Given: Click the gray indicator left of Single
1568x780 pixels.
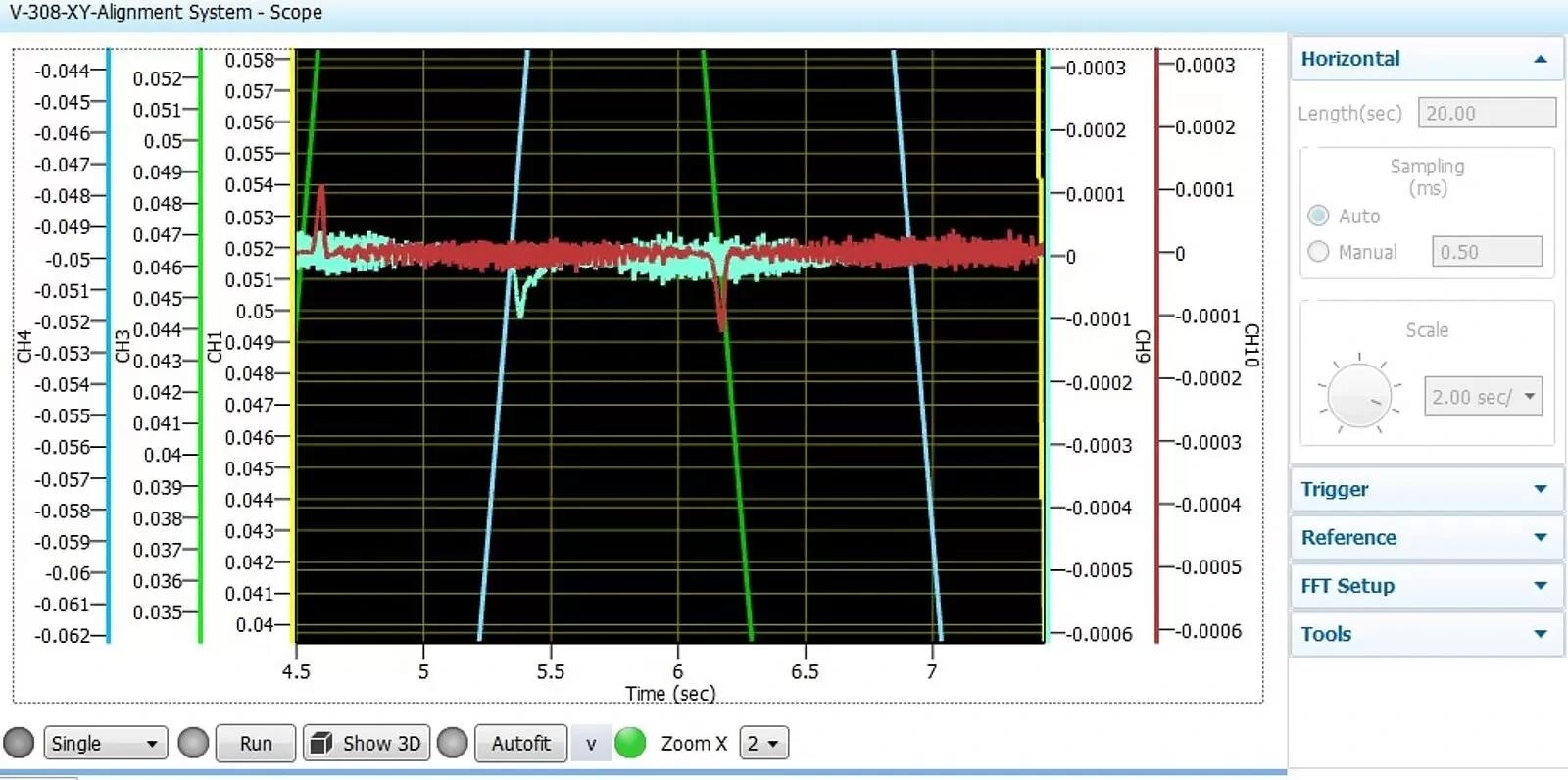Looking at the screenshot, I should click(x=19, y=743).
